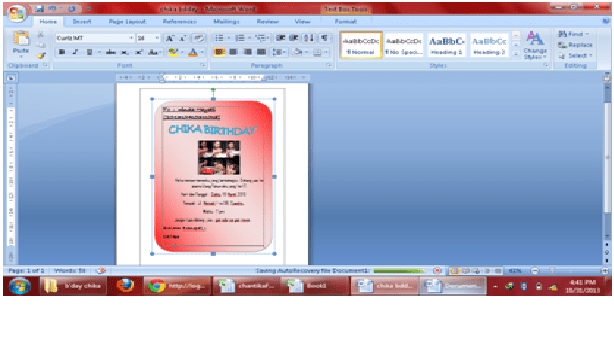Shrink font size with the Shrink Font icon
614x360 pixels.
[183, 38]
